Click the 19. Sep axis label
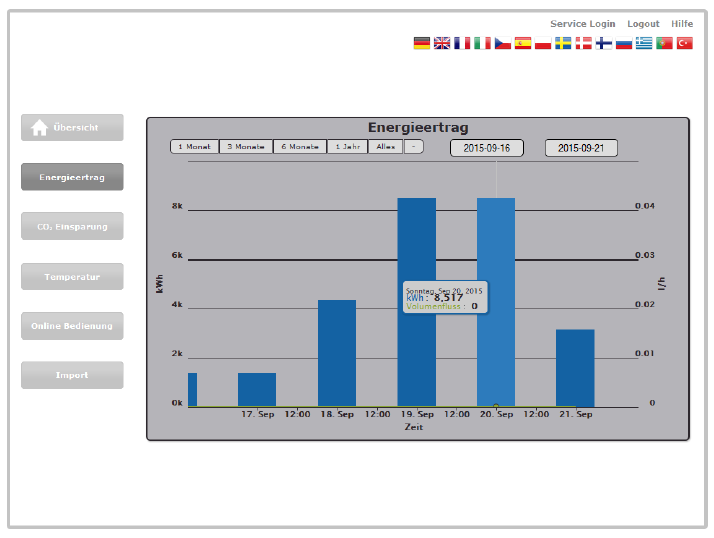This screenshot has height=538, width=714. click(x=417, y=414)
